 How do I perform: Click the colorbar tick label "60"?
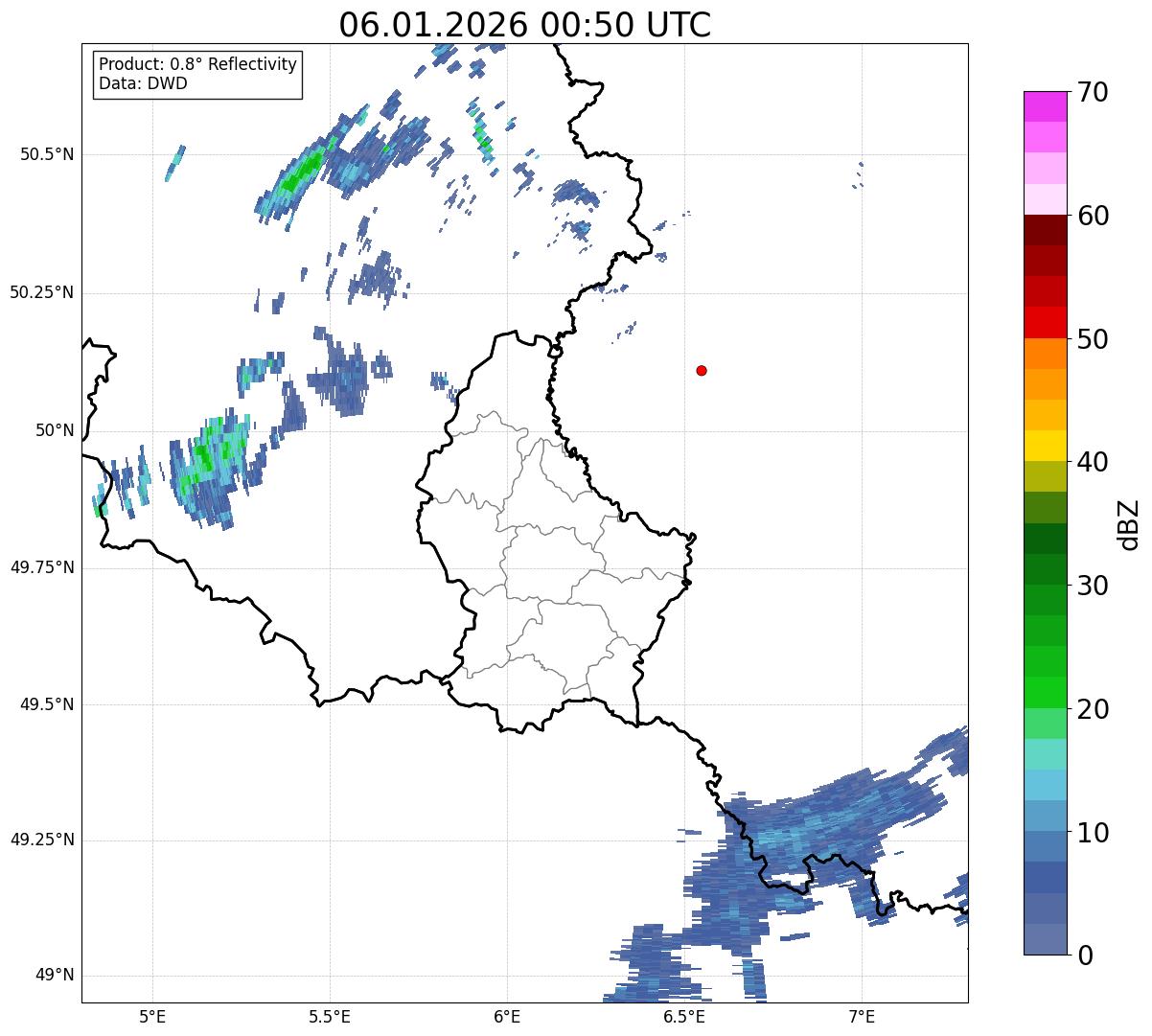point(1093,217)
